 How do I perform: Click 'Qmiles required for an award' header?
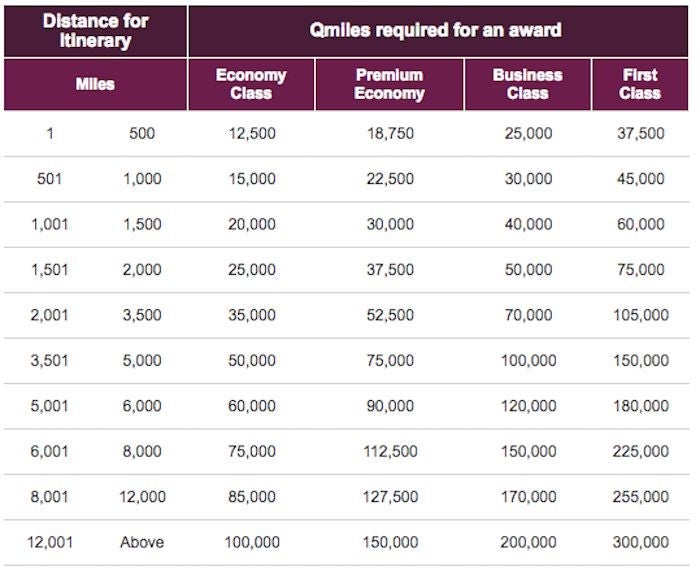pos(438,31)
